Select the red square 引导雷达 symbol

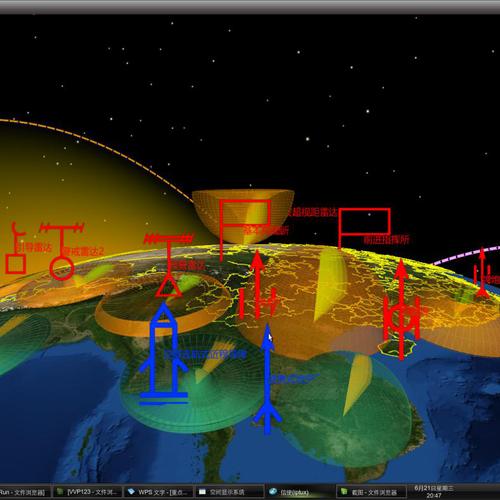pyautogui.click(x=15, y=248)
